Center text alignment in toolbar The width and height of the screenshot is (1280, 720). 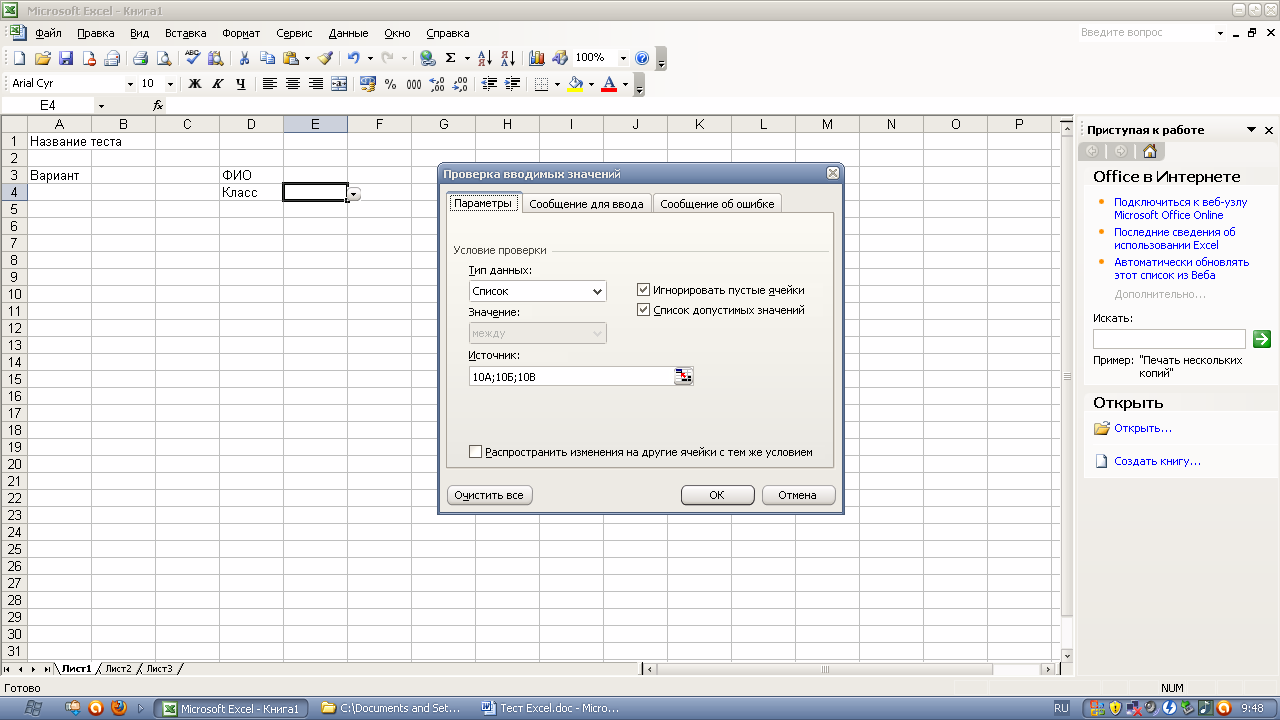tap(293, 84)
